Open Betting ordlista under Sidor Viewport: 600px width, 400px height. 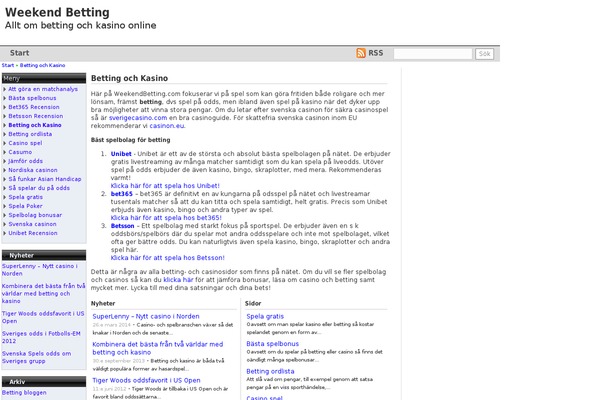[x=270, y=372]
